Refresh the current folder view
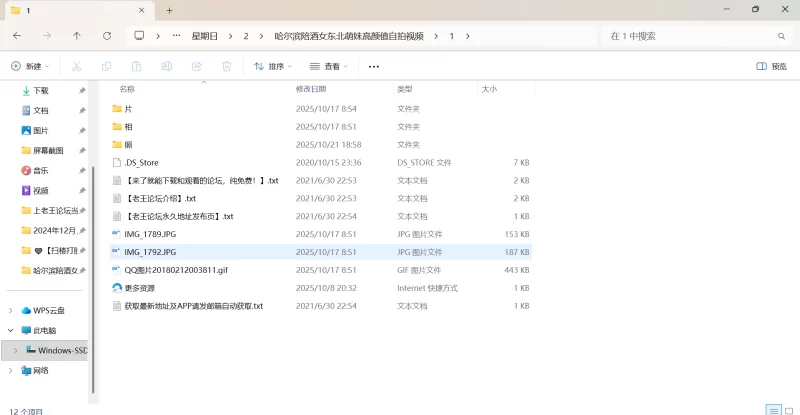800x415 pixels. 106,36
